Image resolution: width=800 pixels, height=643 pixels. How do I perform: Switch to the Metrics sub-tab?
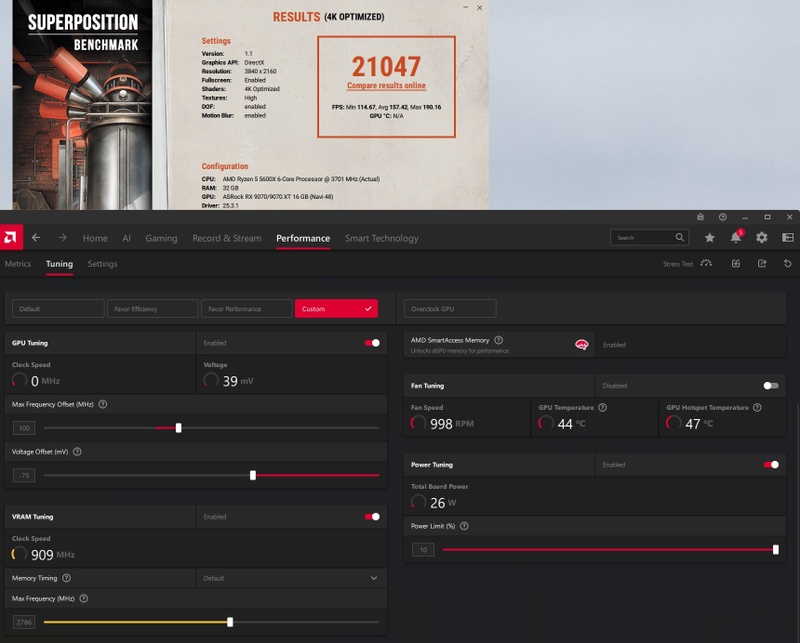[18, 264]
